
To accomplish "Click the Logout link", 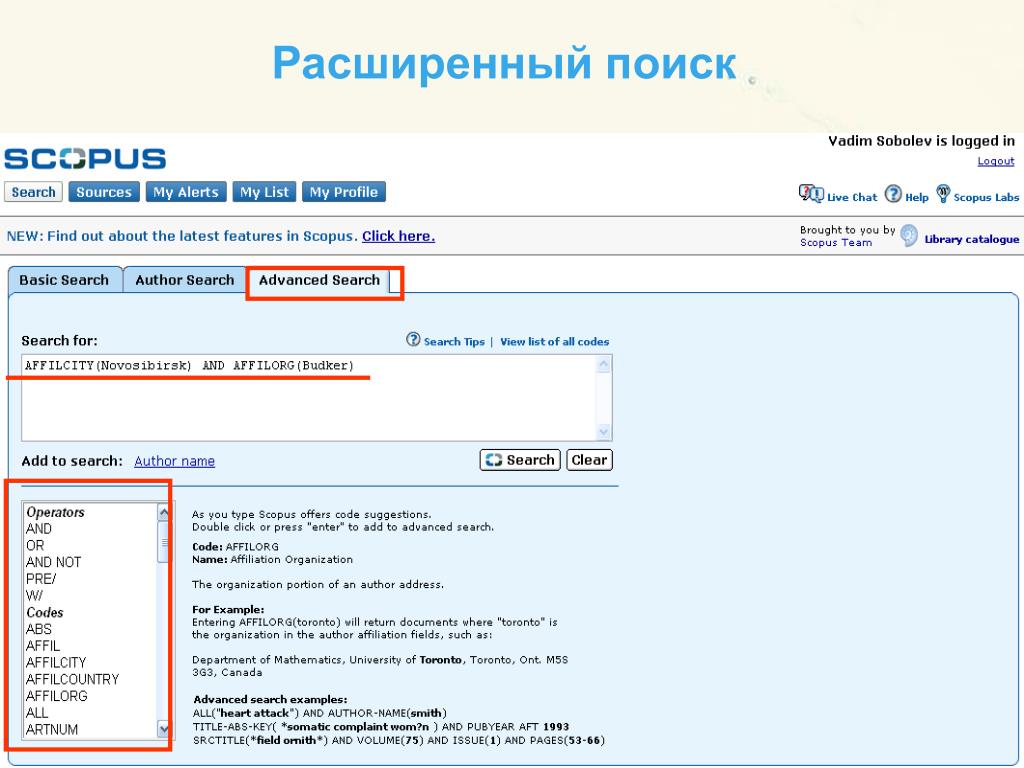I will [995, 161].
